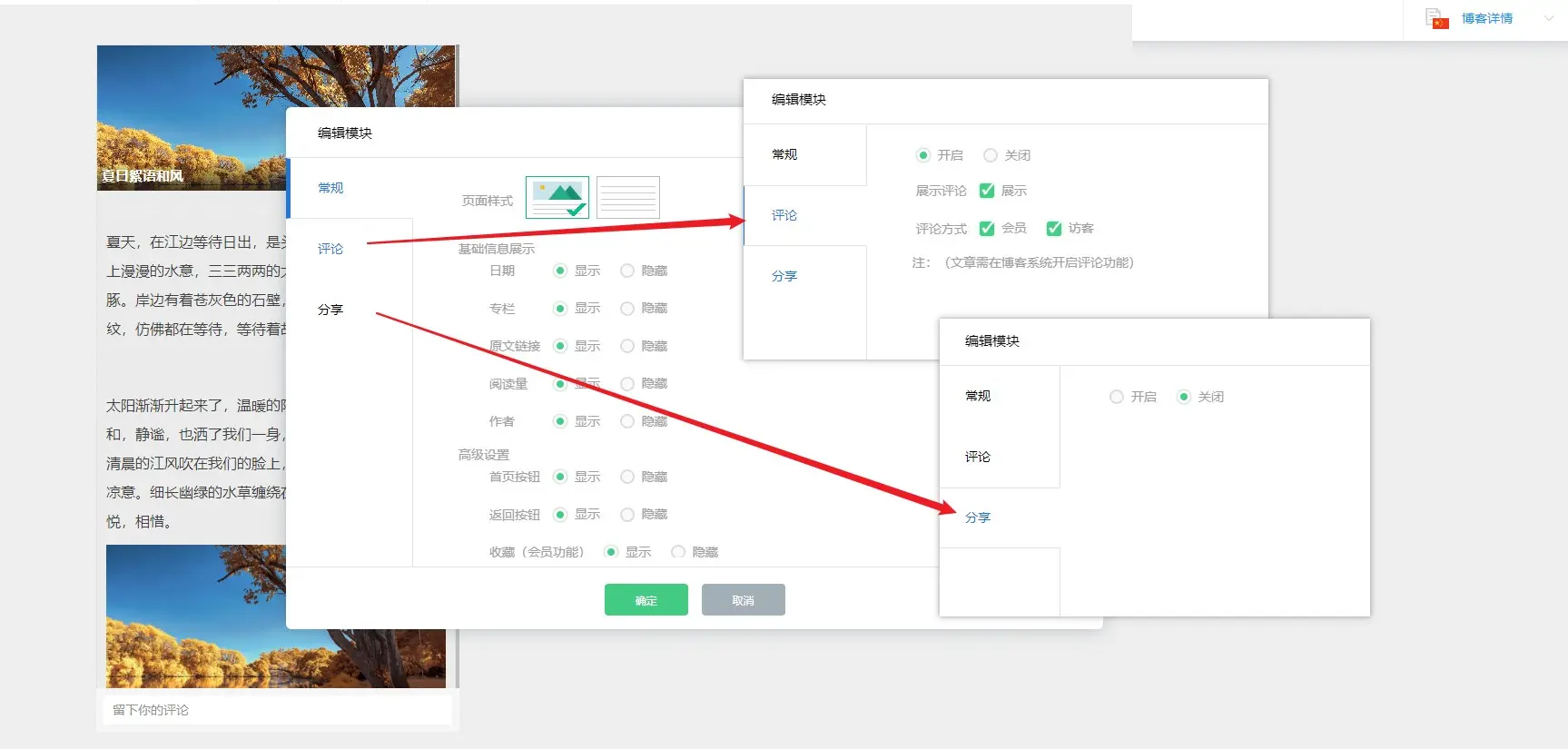Click the 留下你的评论 comment input field

tap(277, 710)
